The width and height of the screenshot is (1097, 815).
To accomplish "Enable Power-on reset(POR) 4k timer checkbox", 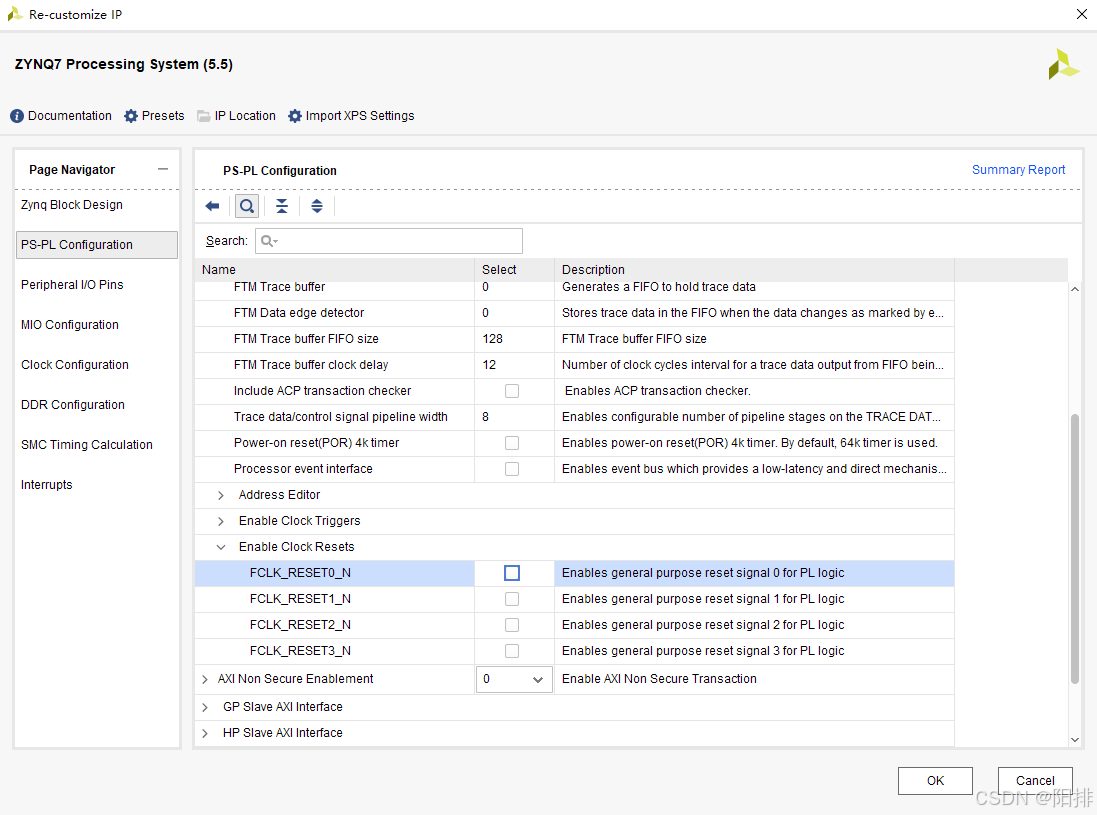I will point(512,443).
